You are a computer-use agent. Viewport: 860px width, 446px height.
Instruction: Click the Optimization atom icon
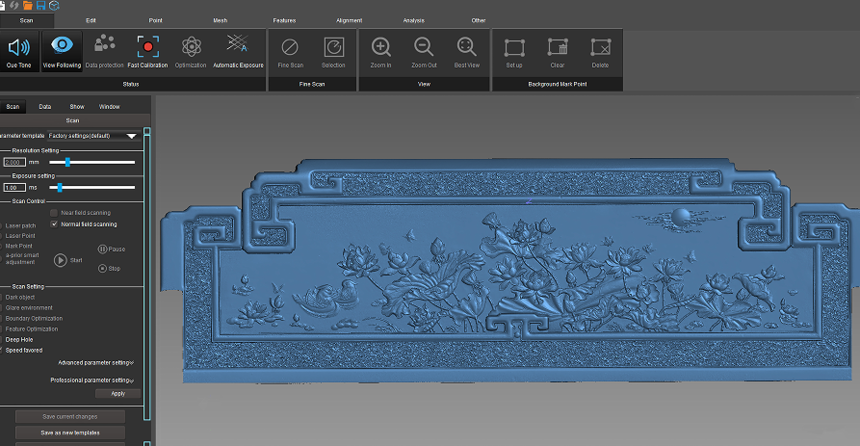click(x=191, y=47)
